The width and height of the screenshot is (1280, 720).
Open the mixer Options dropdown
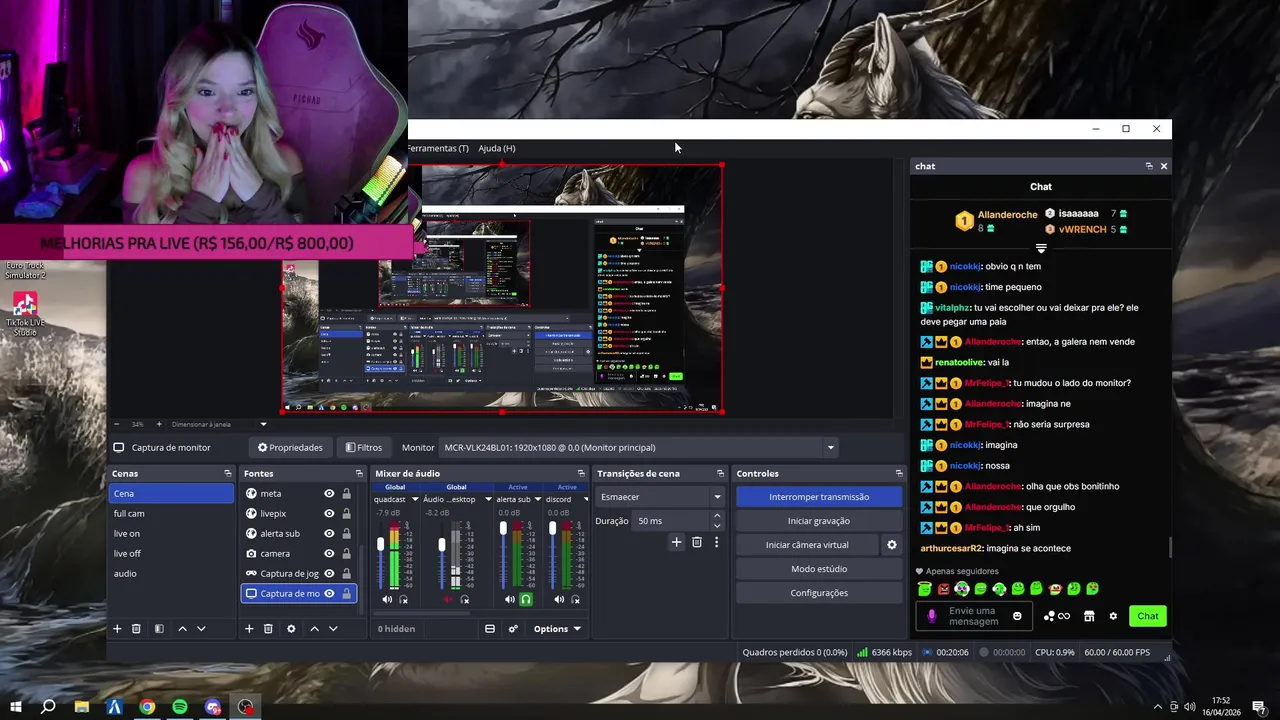[557, 629]
